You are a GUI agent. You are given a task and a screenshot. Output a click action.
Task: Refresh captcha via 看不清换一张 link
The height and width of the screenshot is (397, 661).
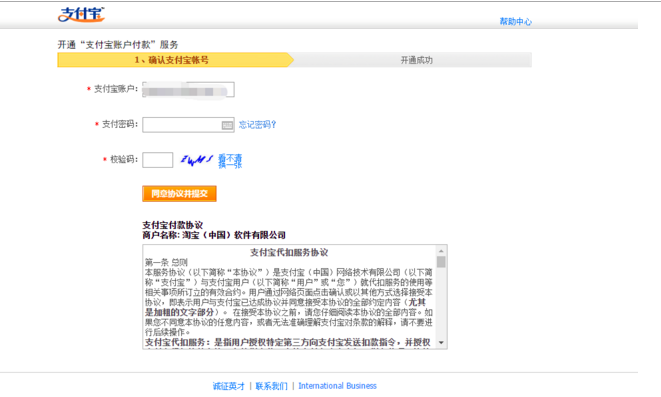tap(230, 161)
